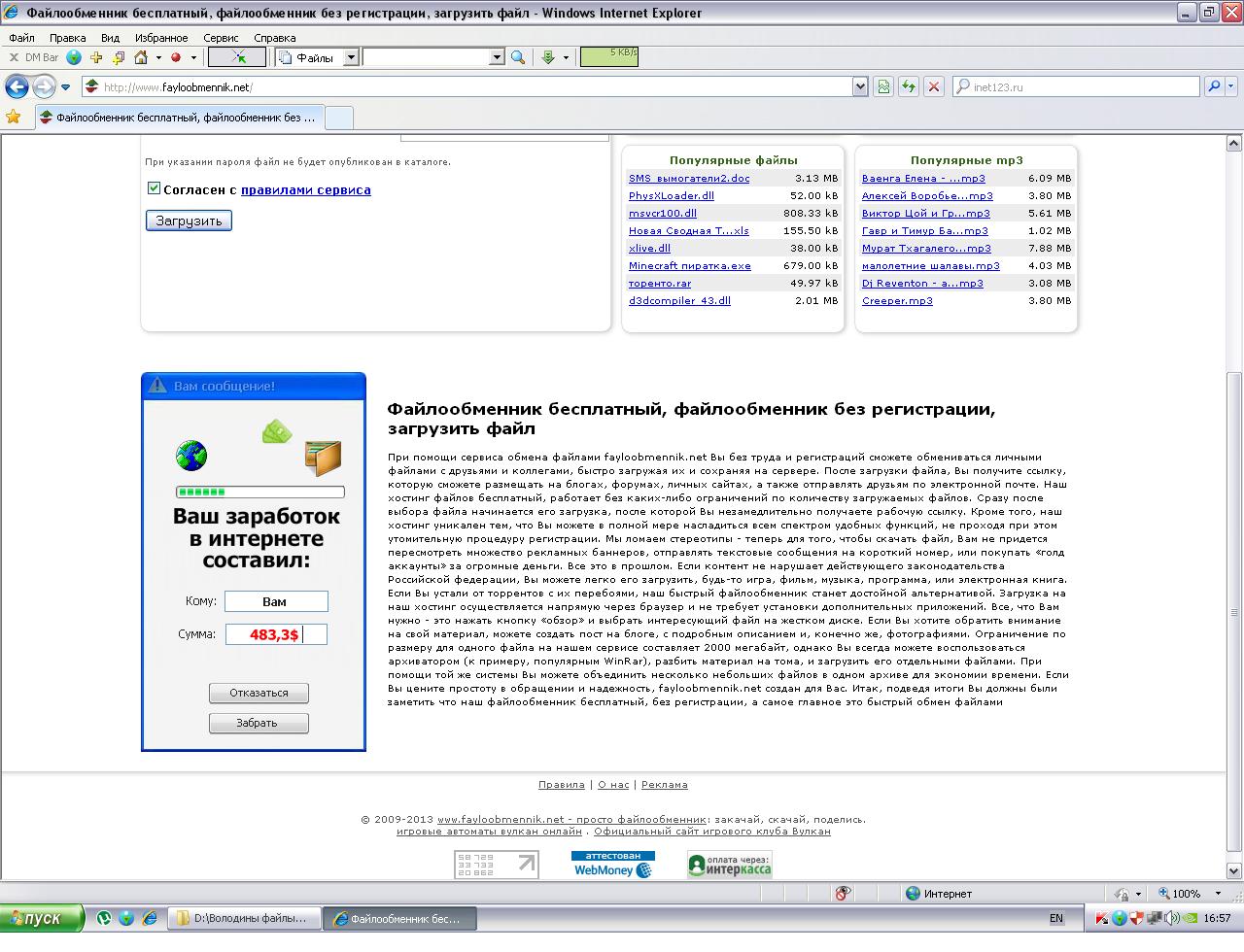Viewport: 1244px width, 952px height.
Task: Open the recent pages dropdown beside navigation arrows
Action: (x=65, y=87)
